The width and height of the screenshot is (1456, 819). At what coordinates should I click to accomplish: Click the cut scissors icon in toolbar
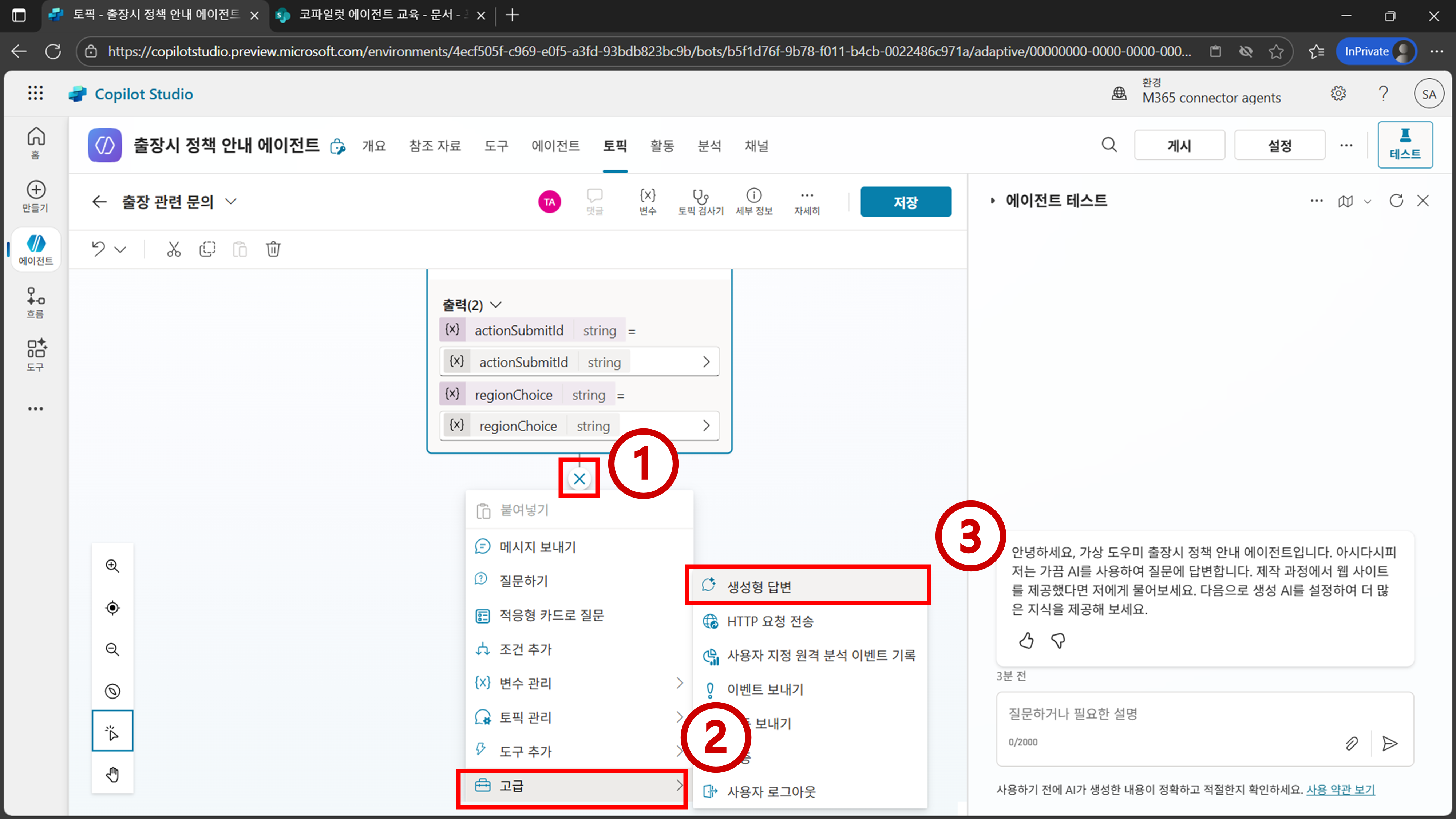[174, 249]
